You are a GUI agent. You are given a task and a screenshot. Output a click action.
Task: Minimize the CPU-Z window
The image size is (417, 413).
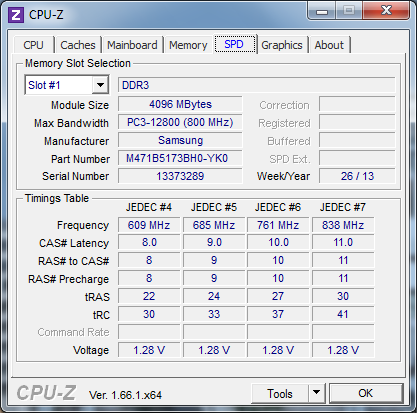322,11
